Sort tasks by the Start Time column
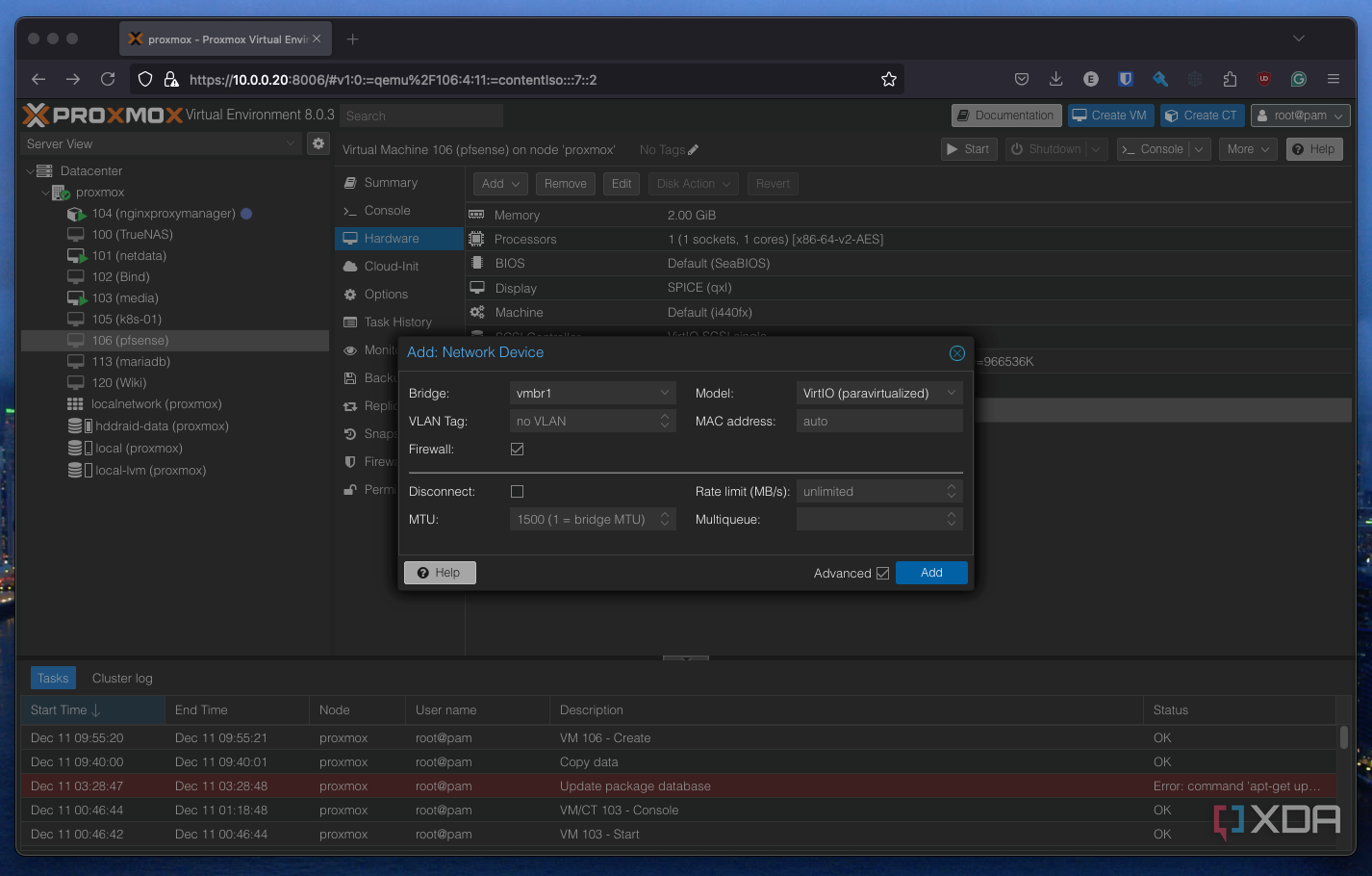The width and height of the screenshot is (1372, 876). coord(93,710)
